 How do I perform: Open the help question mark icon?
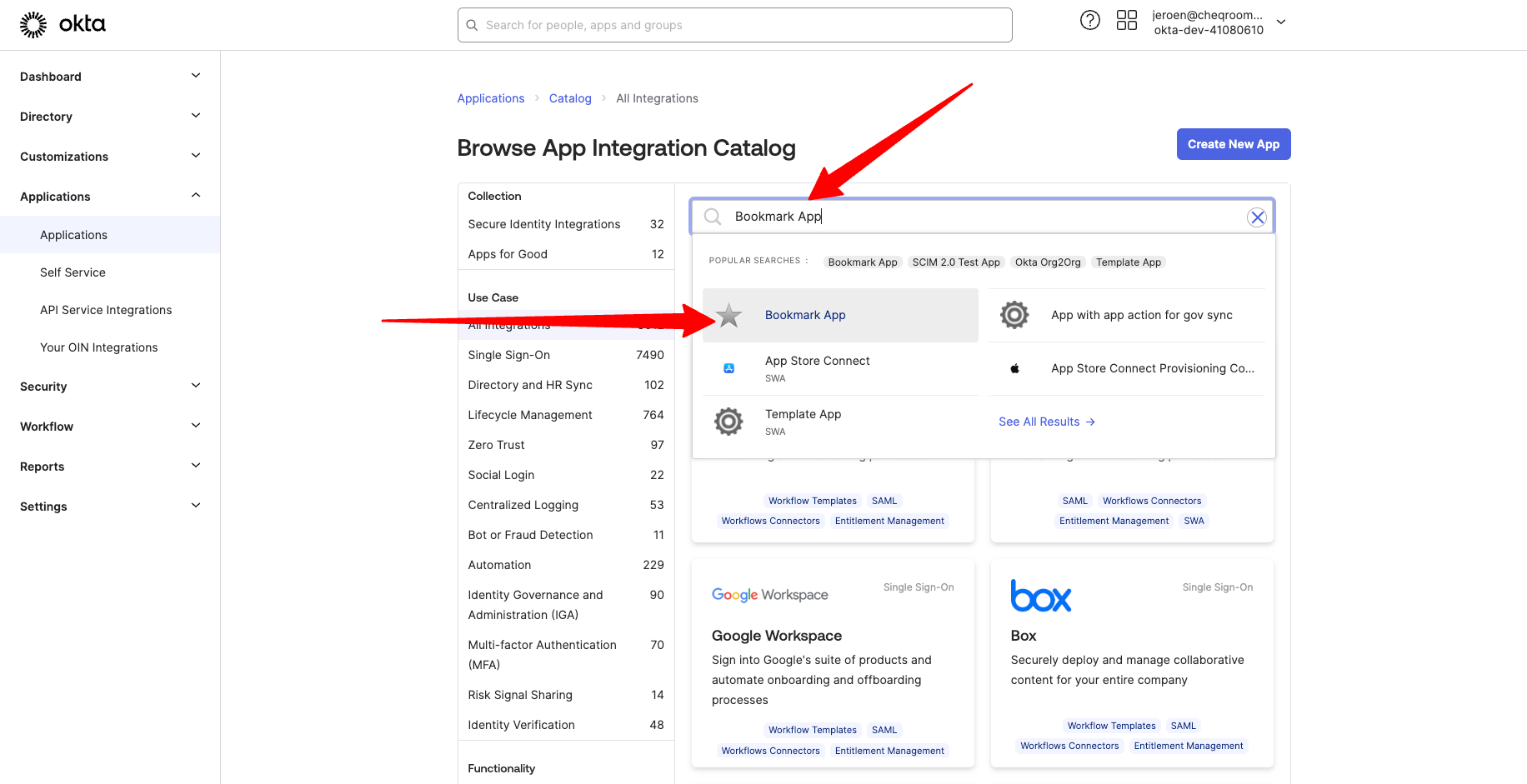tap(1089, 21)
